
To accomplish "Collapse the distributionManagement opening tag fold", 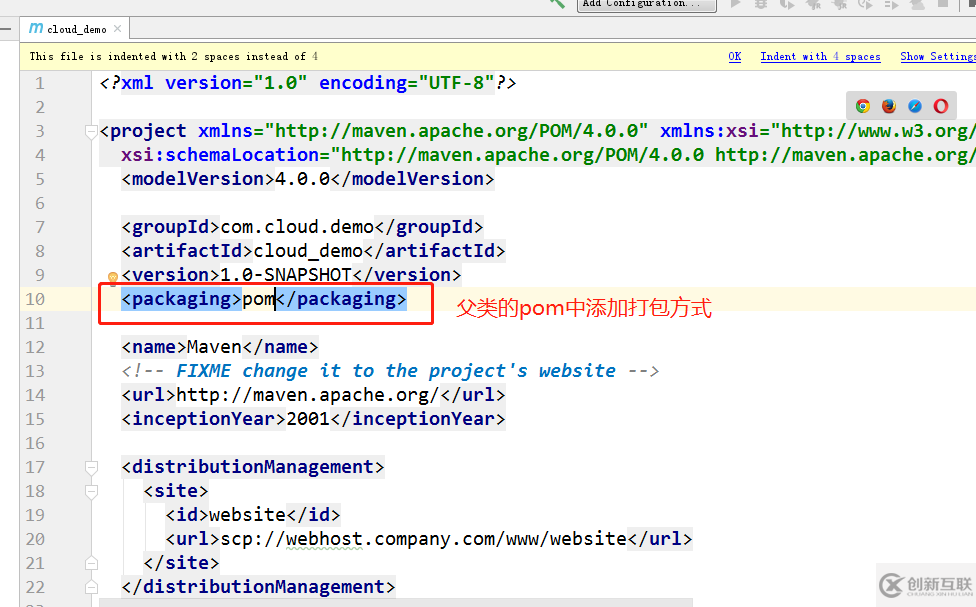I will pyautogui.click(x=91, y=468).
